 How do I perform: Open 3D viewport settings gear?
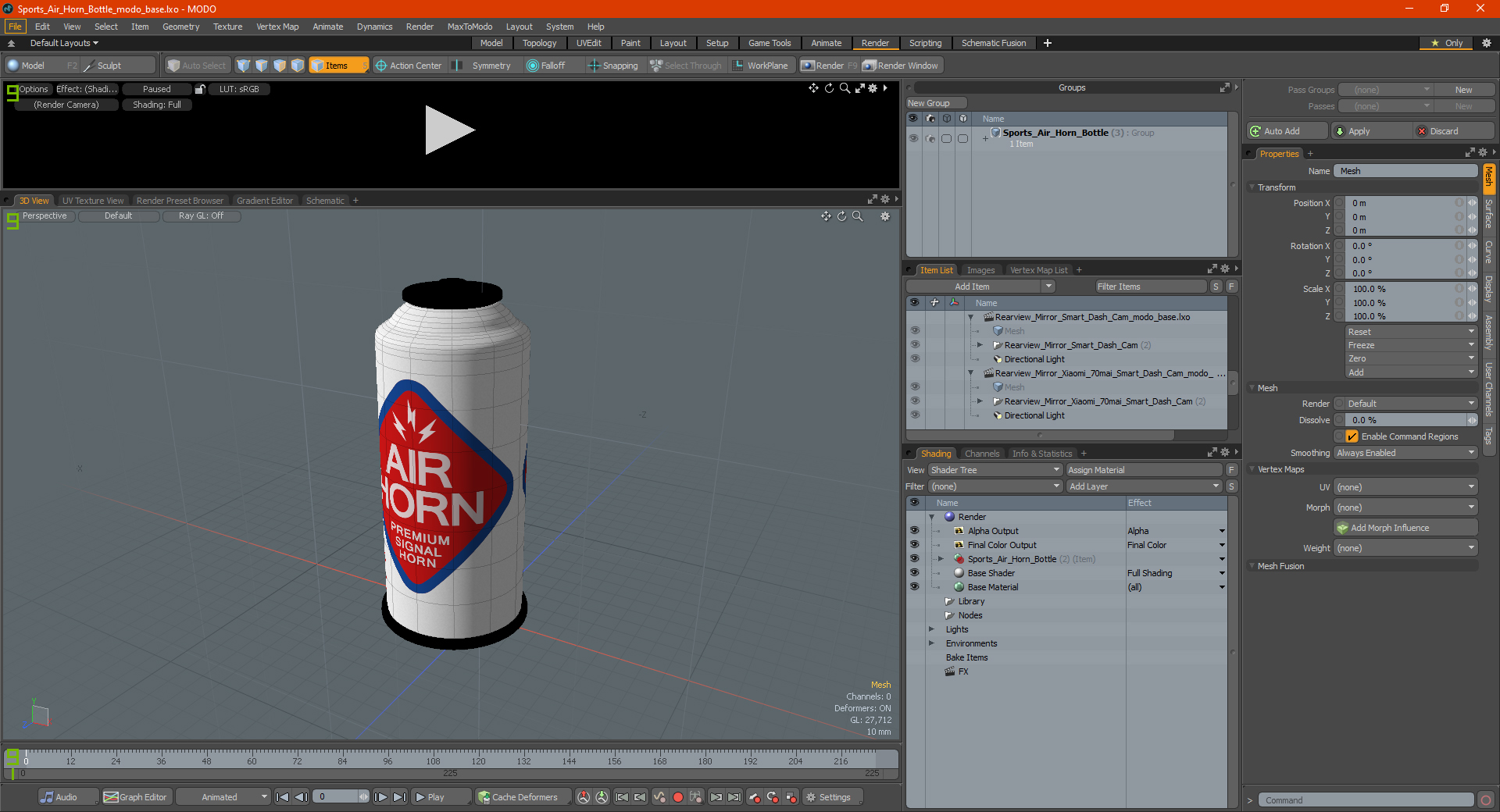click(885, 216)
